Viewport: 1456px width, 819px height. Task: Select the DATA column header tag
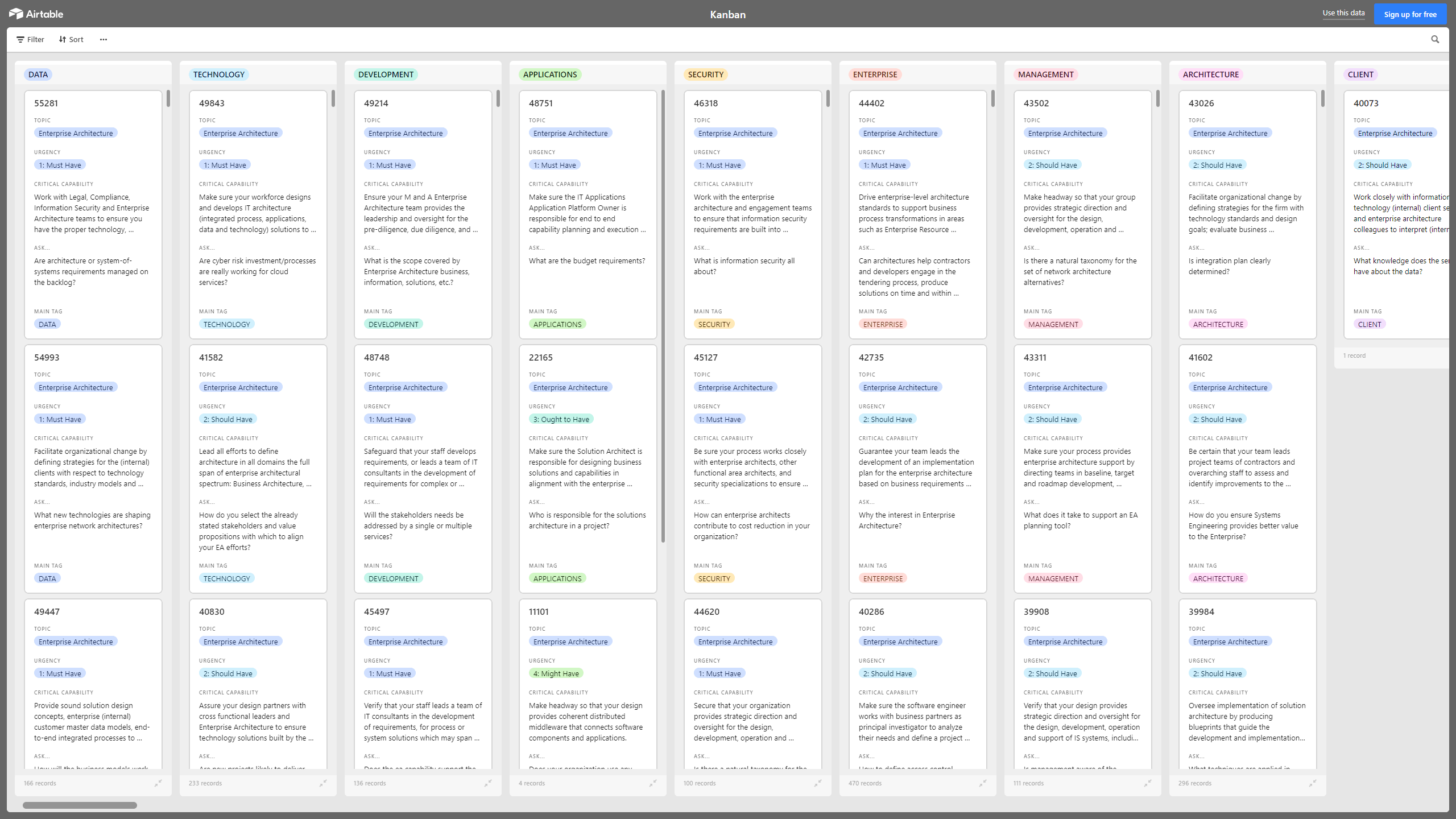38,75
